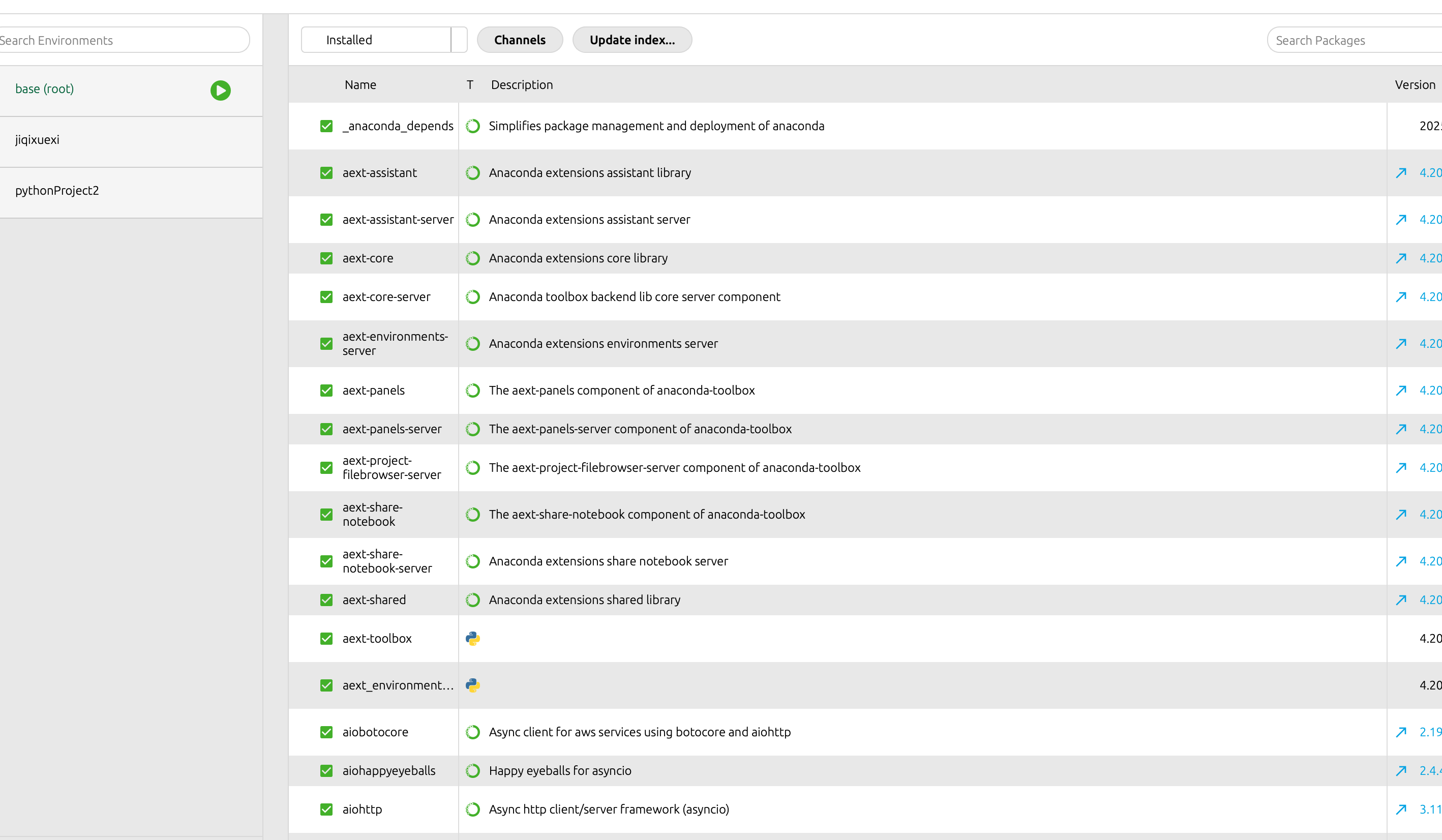The image size is (1442, 840).
Task: Click the Description column header
Action: (522, 85)
